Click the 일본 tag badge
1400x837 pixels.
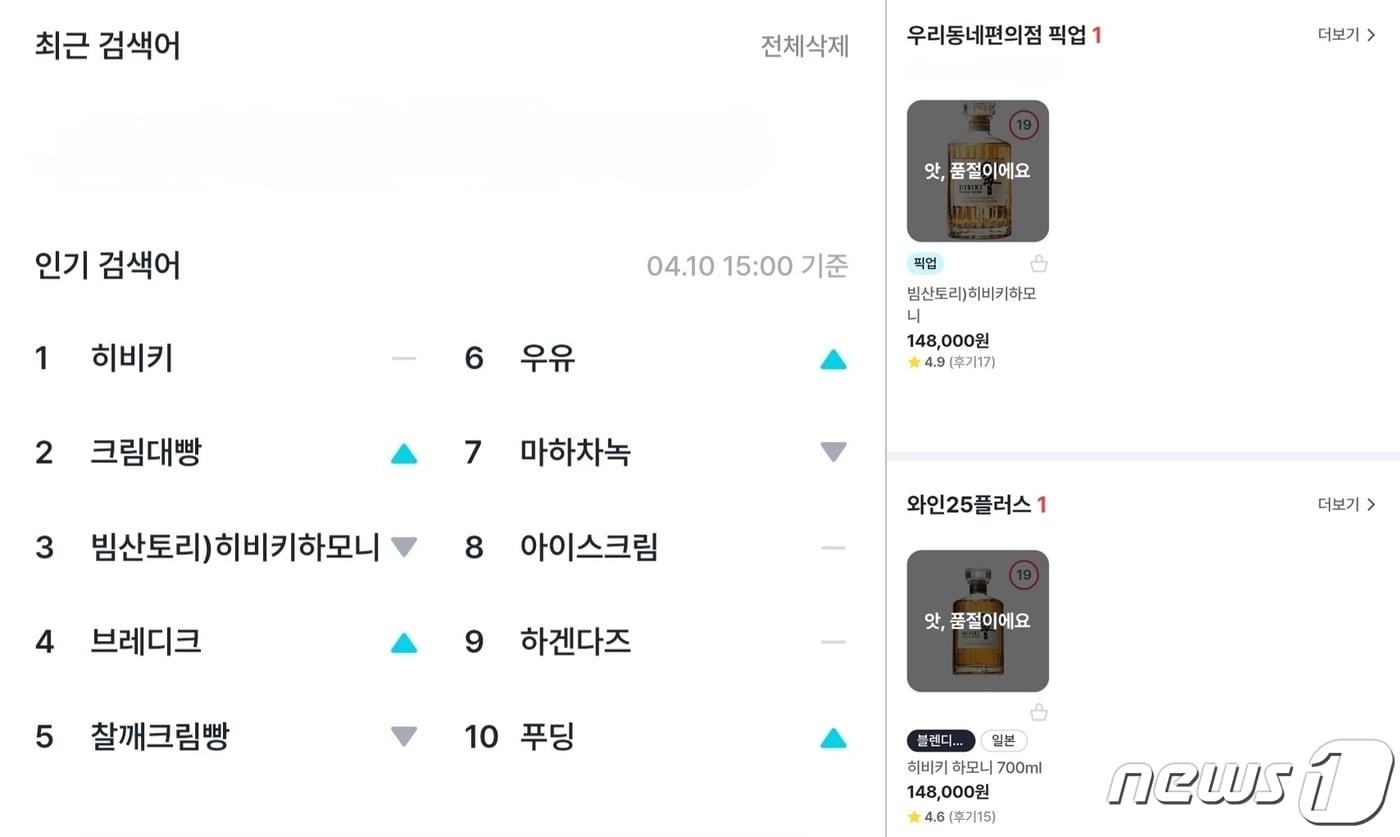(x=1003, y=740)
